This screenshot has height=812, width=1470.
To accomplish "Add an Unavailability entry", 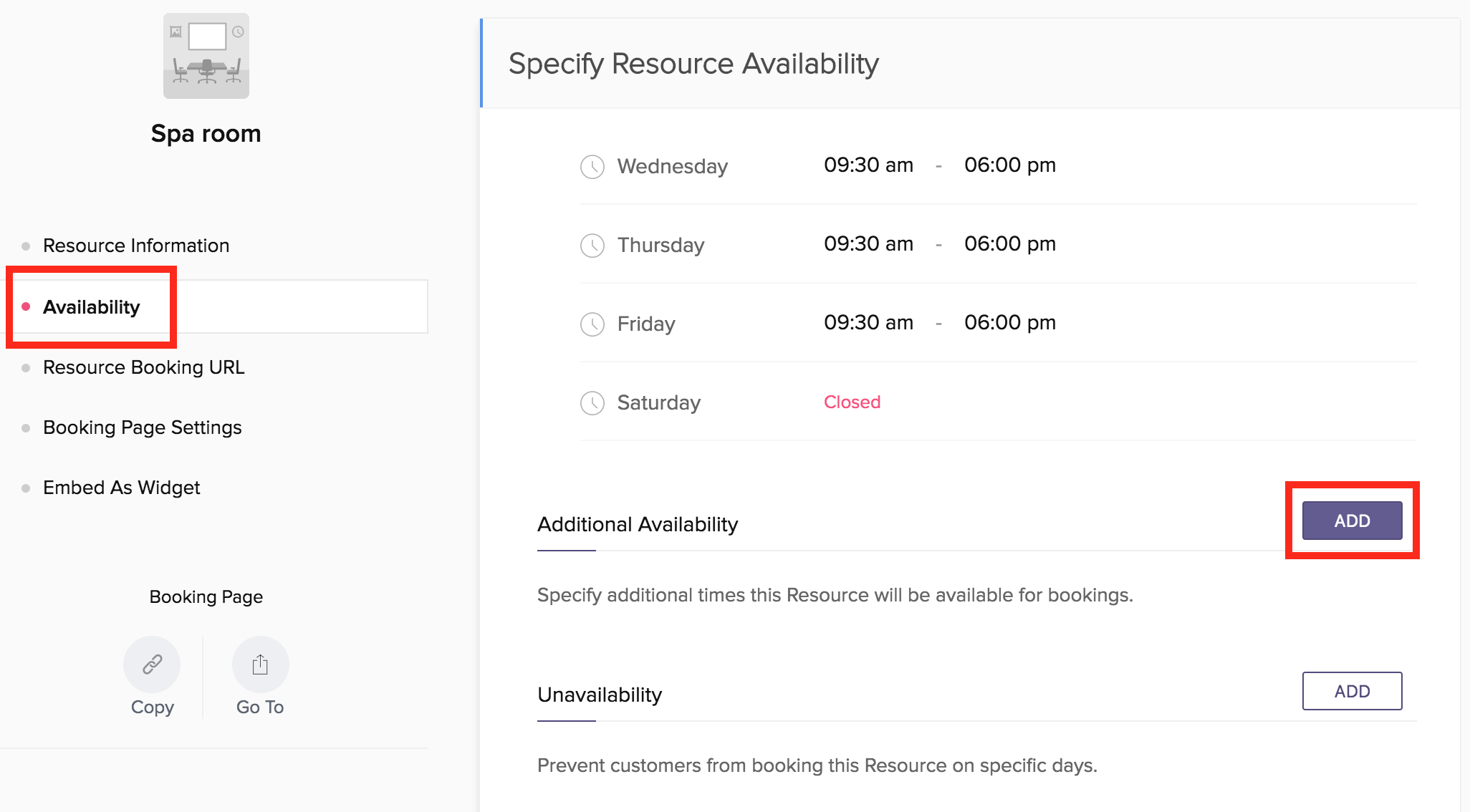I will 1351,691.
